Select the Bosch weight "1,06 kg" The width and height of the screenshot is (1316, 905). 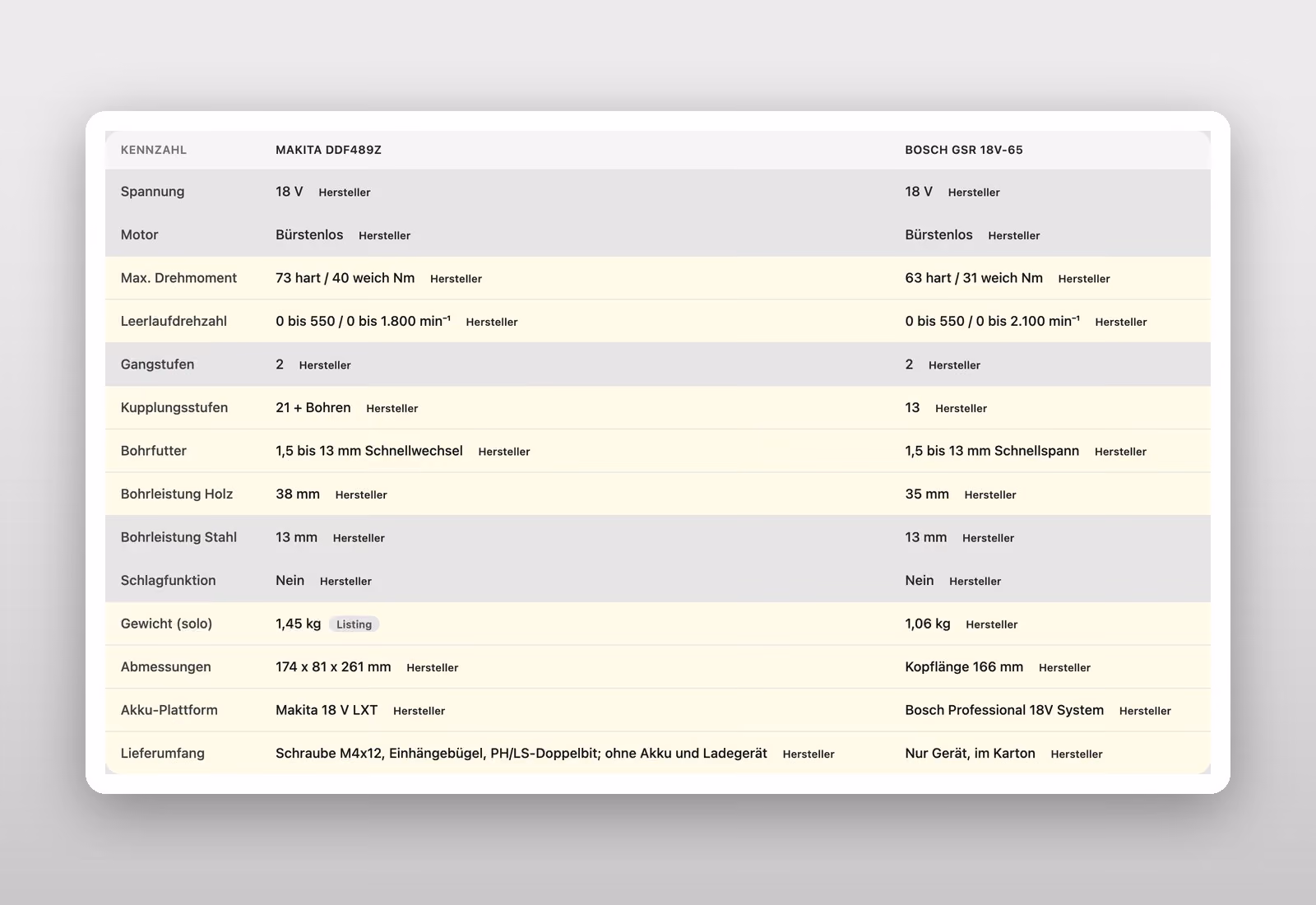[928, 624]
